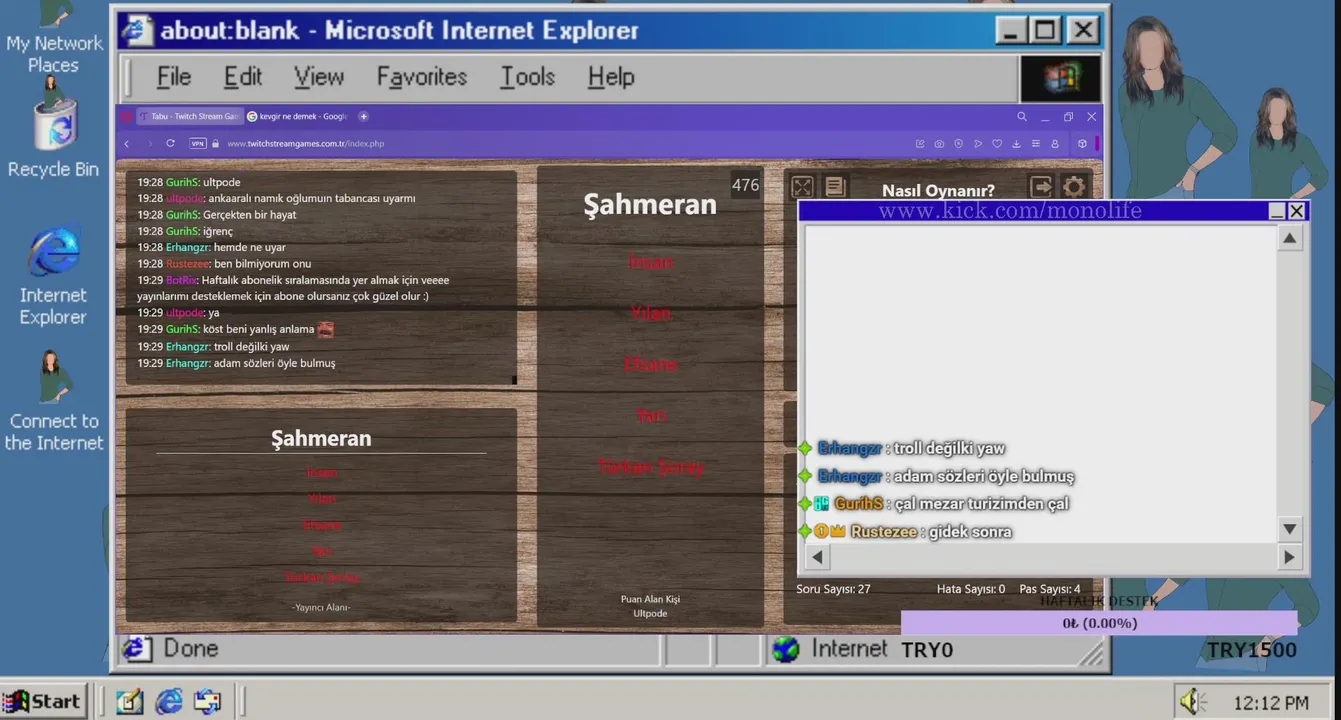Open the browser tab search magnifier
This screenshot has width=1341, height=720.
click(1021, 117)
